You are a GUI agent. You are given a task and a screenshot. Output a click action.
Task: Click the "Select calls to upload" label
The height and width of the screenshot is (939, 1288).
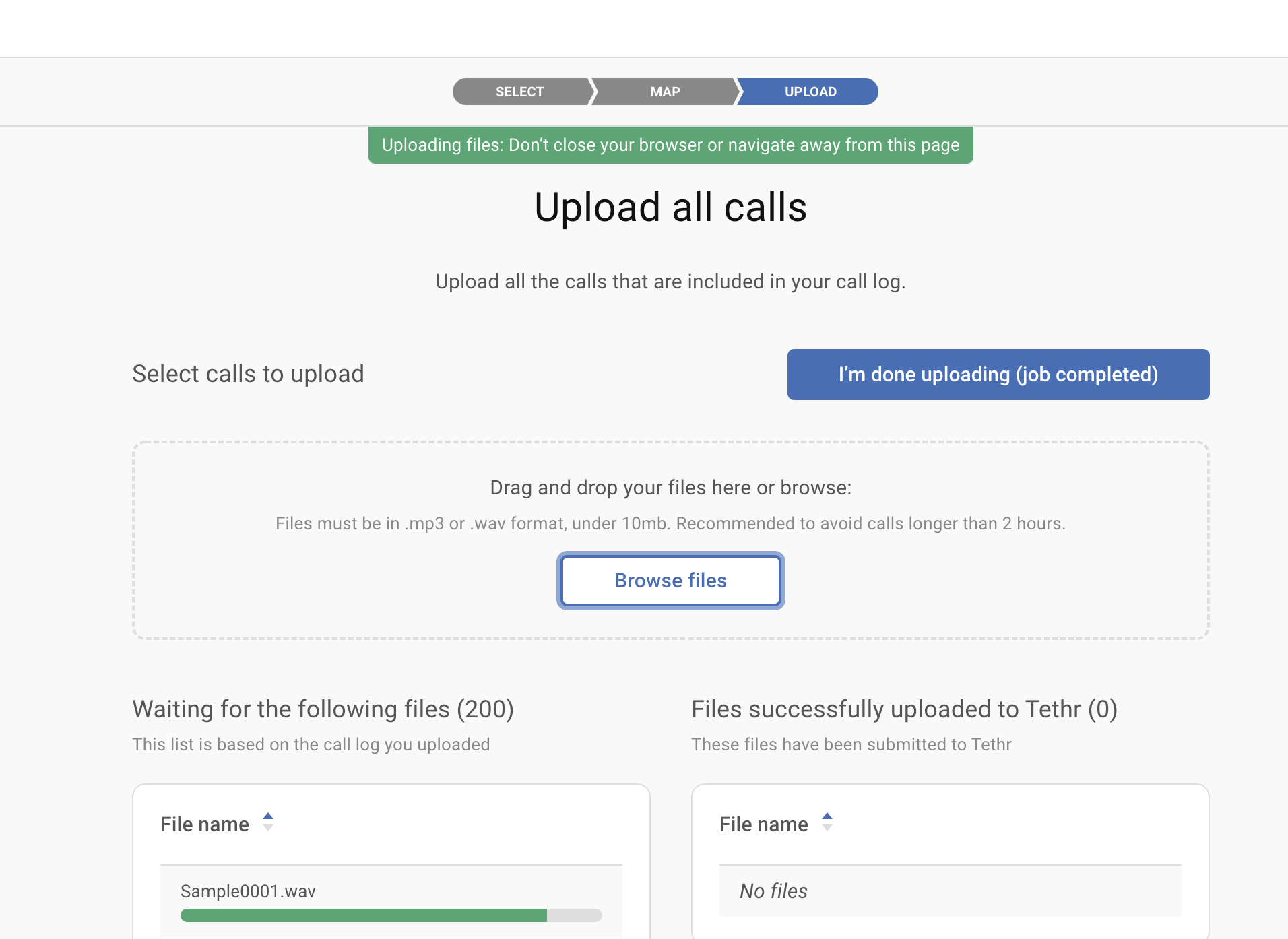248,374
